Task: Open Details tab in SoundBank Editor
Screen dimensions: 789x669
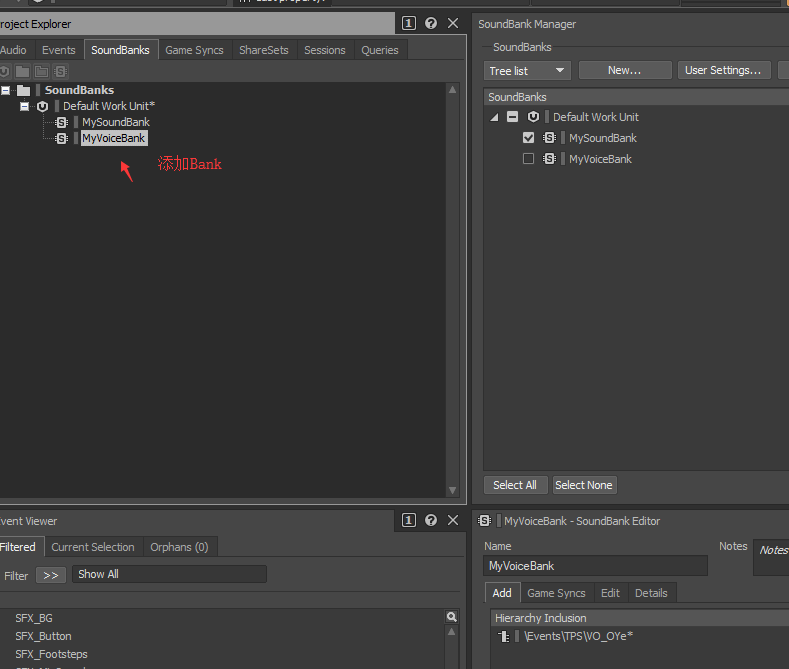Action: 651,593
